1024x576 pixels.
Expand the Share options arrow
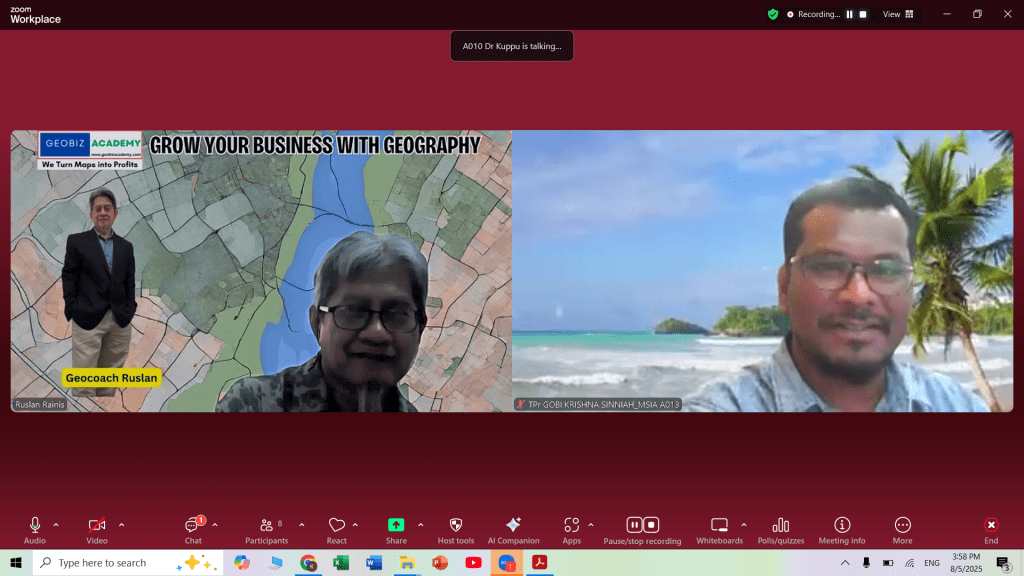(x=420, y=524)
